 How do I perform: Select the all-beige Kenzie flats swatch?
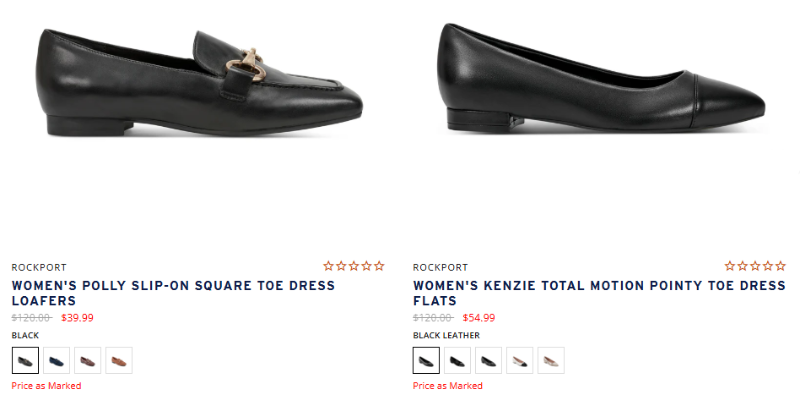551,360
